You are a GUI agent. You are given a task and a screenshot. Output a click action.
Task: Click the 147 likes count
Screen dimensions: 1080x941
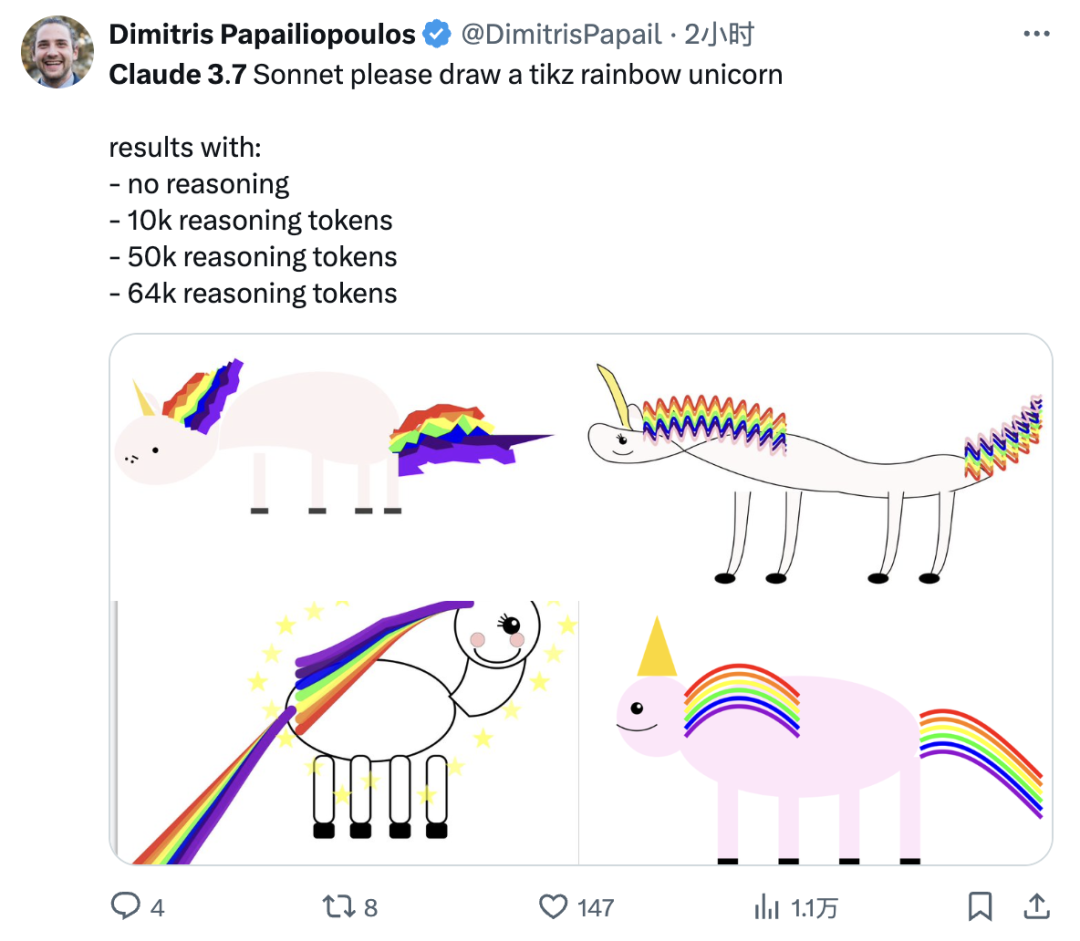click(x=596, y=907)
